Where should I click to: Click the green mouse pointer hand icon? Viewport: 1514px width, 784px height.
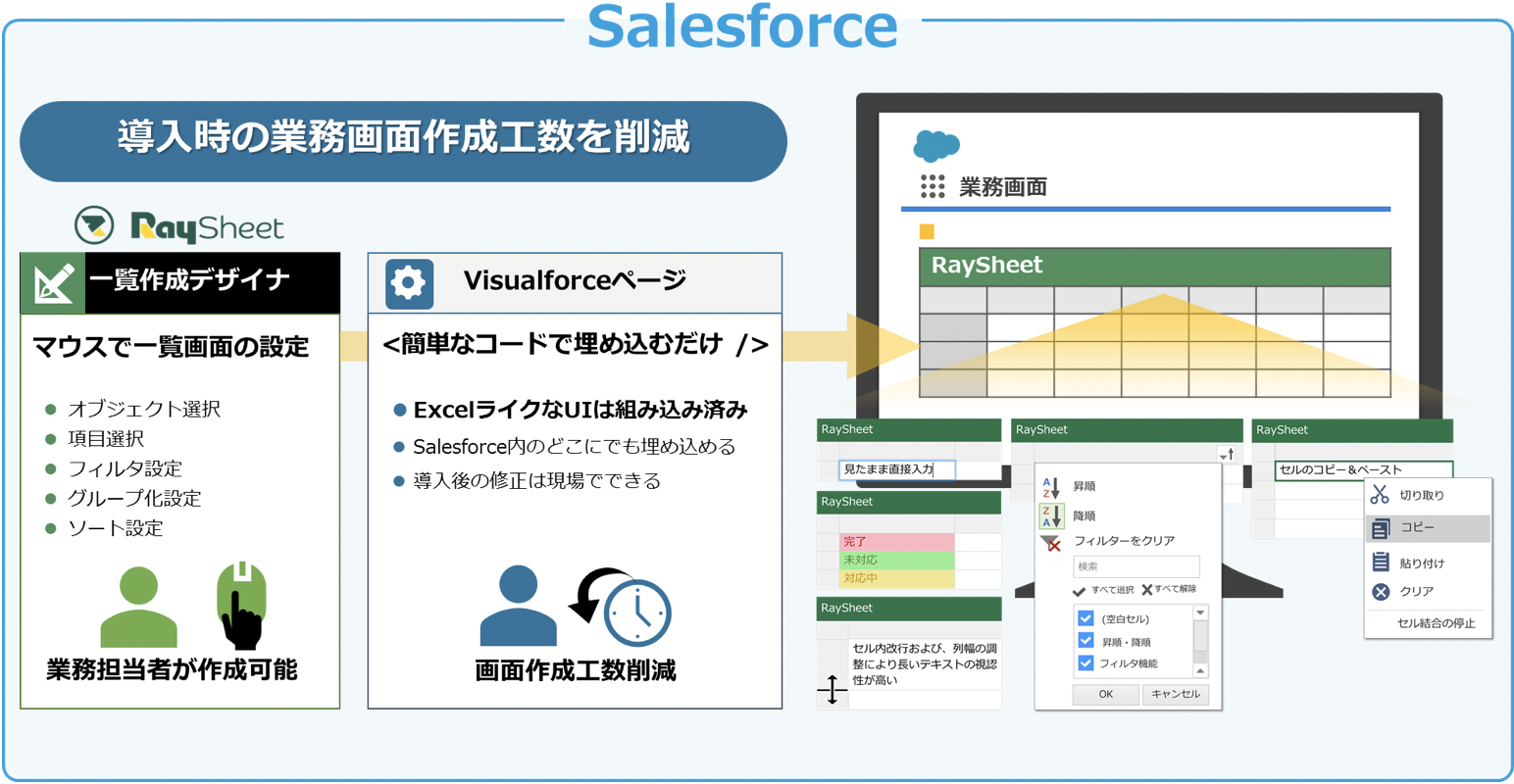coord(240,605)
